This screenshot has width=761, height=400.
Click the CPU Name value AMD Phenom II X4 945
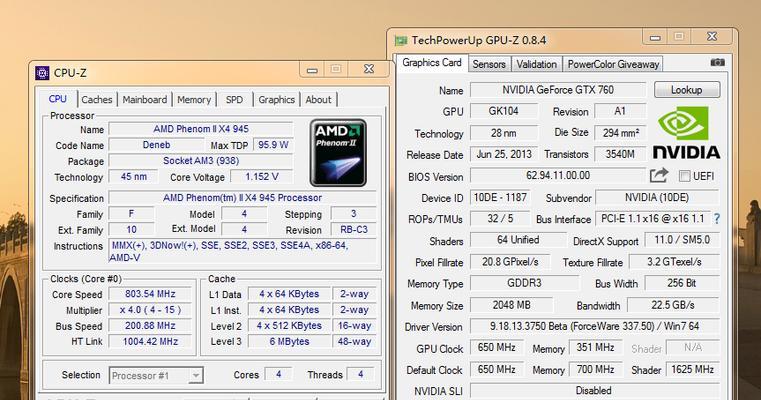coord(201,129)
